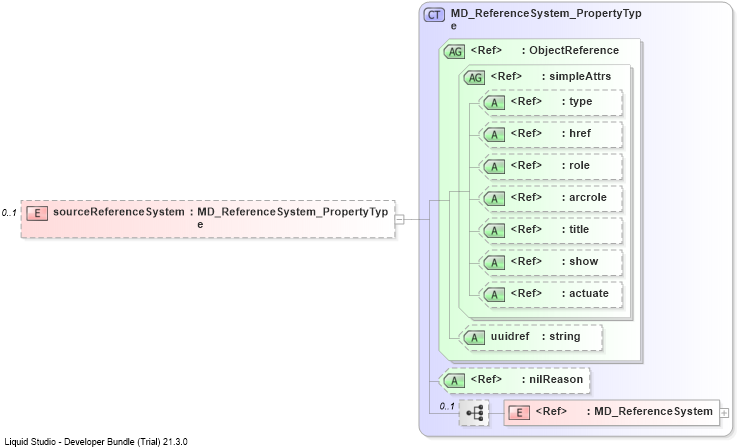
Task: Click the A icon of arcrole attribute
Action: (x=494, y=198)
